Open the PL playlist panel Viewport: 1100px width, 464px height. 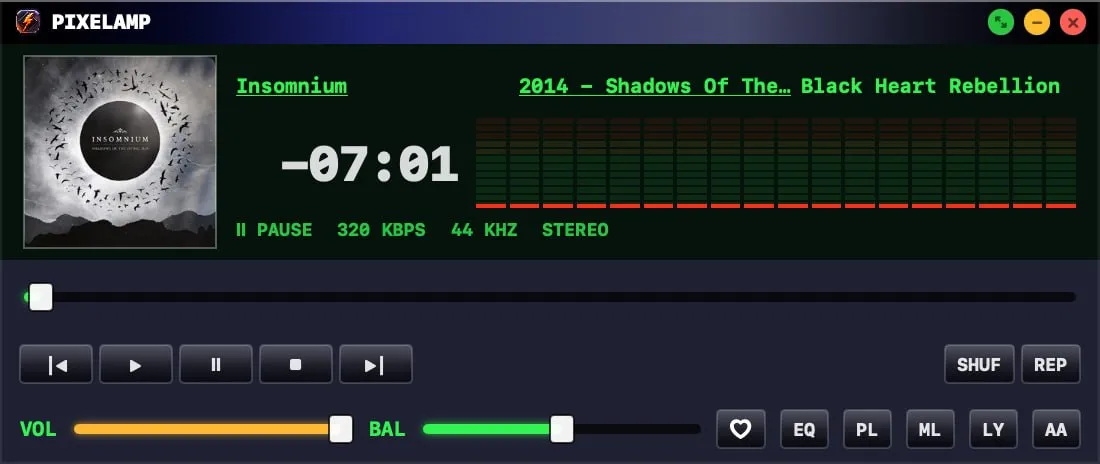coord(867,429)
